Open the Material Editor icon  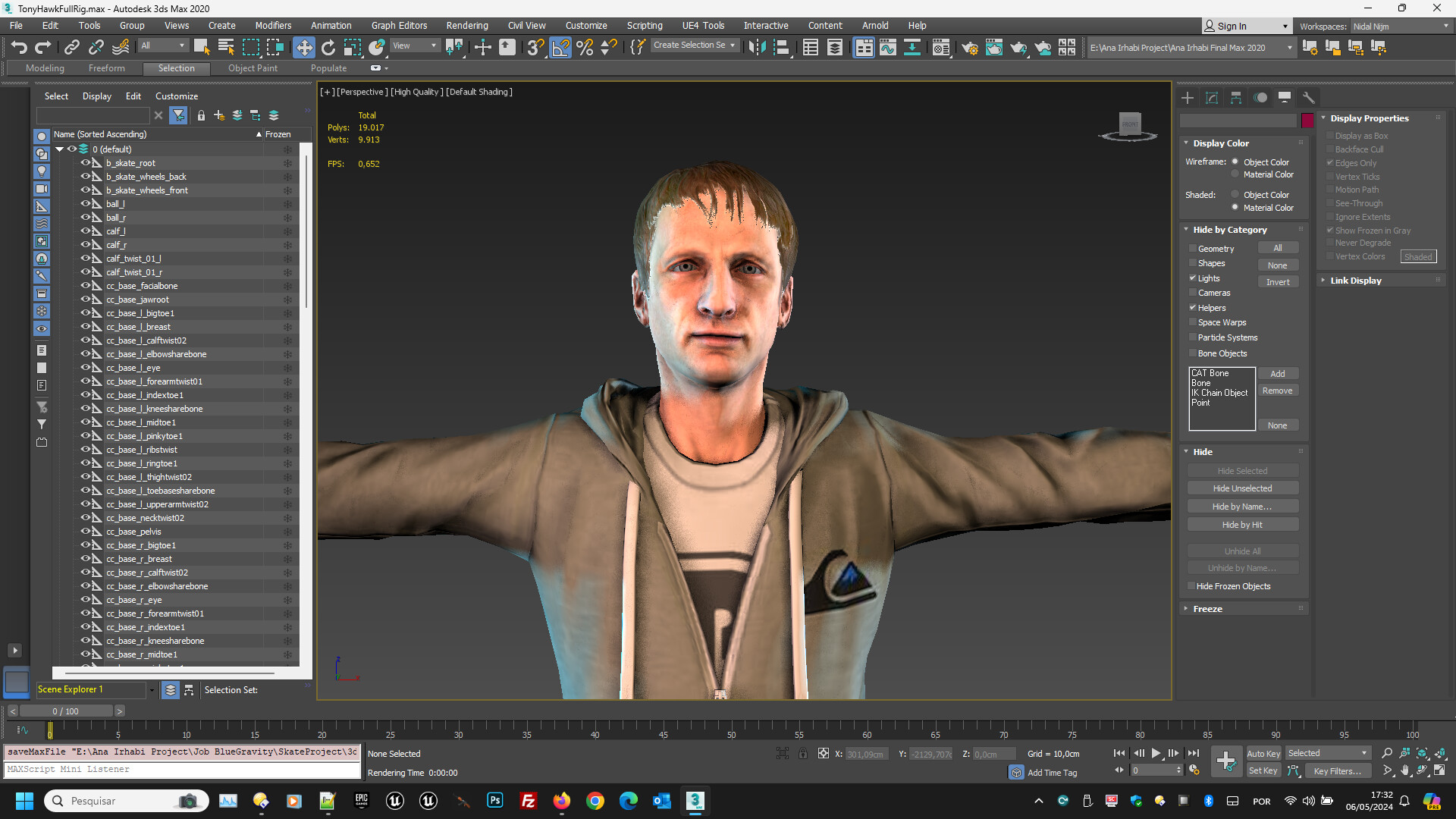[941, 47]
